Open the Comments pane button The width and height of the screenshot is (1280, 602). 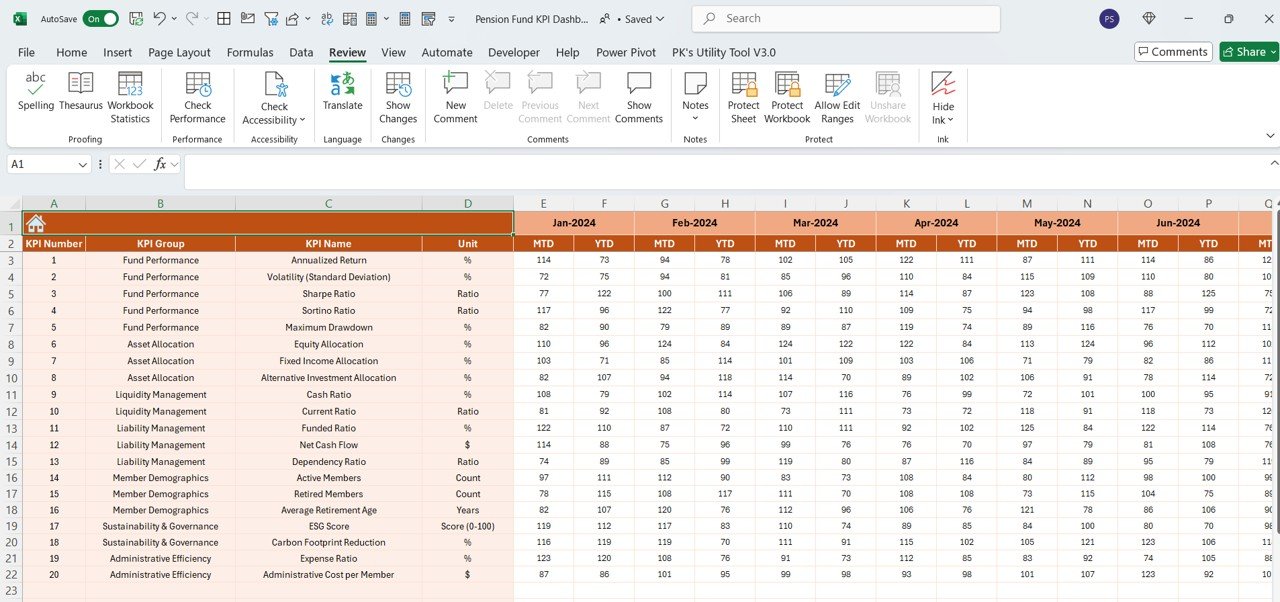[x=1173, y=52]
